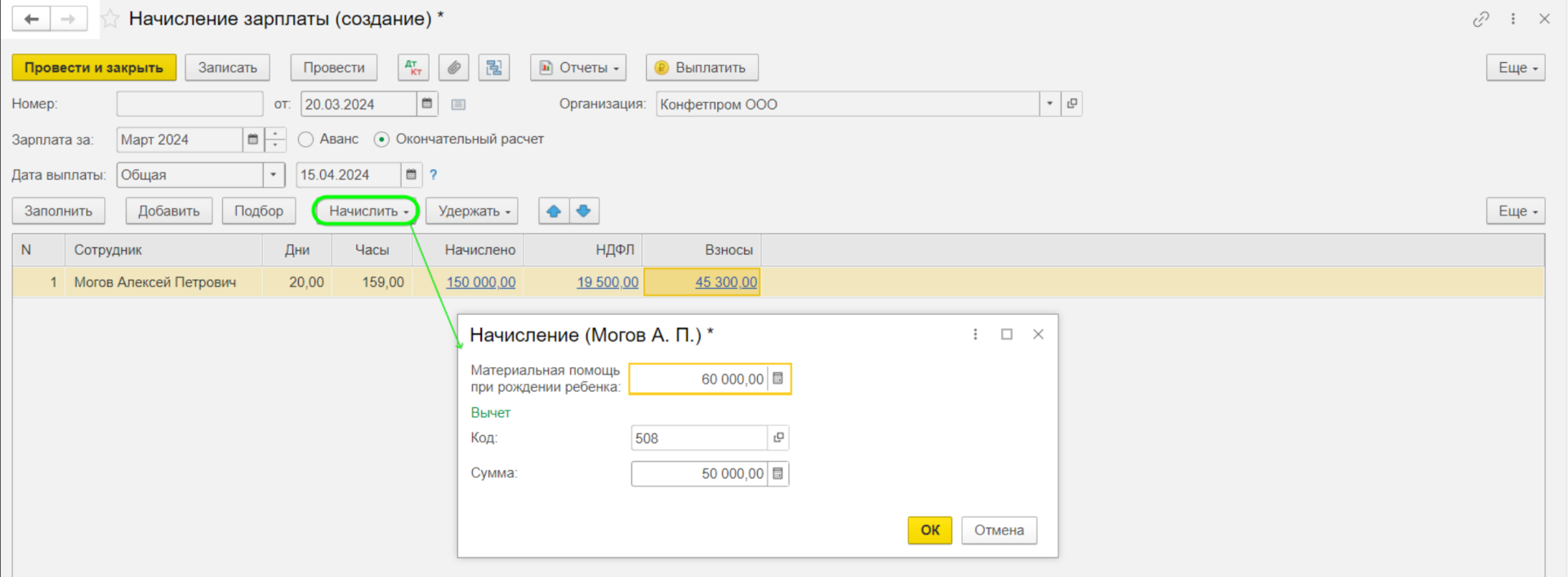Image resolution: width=1568 pixels, height=577 pixels.
Task: Click the empty Номер input field
Action: [x=189, y=104]
